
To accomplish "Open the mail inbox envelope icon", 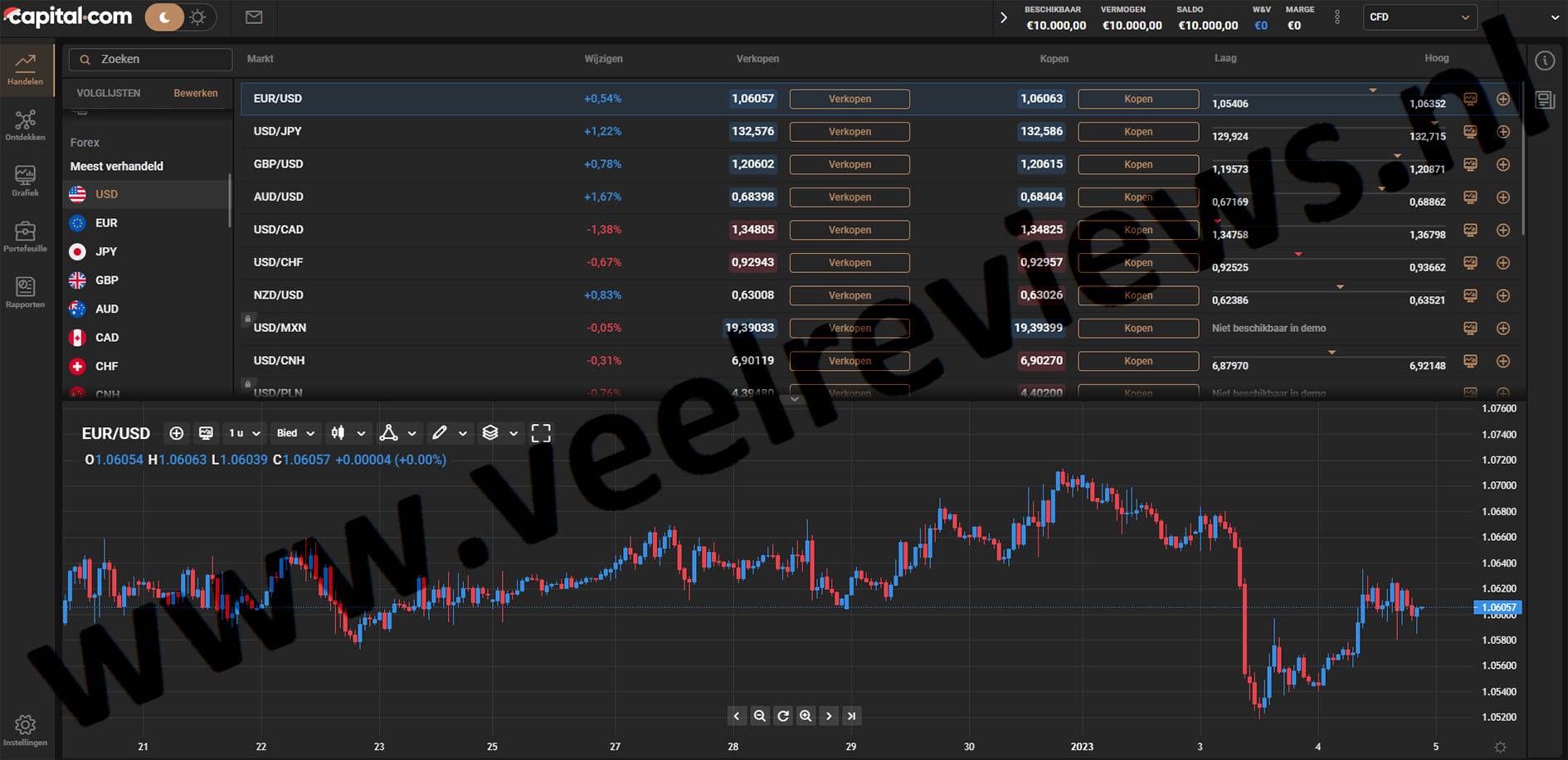I will tap(254, 17).
